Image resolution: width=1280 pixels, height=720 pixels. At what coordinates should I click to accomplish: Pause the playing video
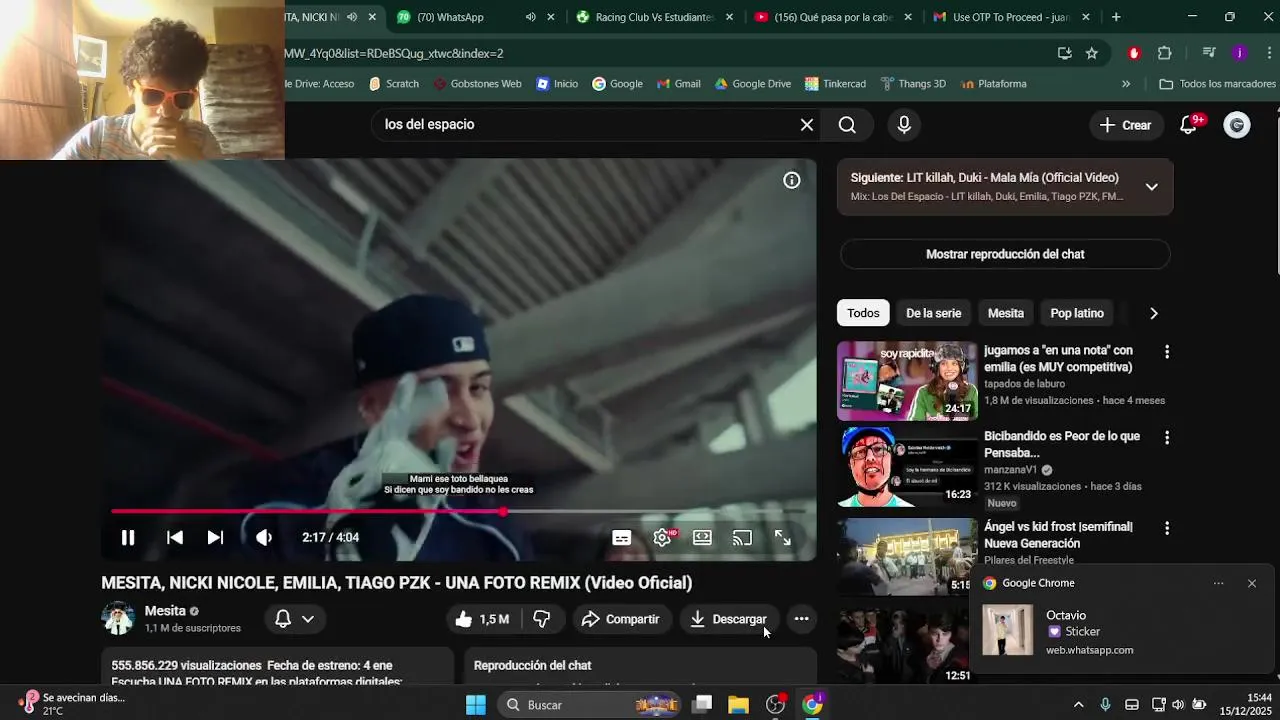click(x=128, y=538)
